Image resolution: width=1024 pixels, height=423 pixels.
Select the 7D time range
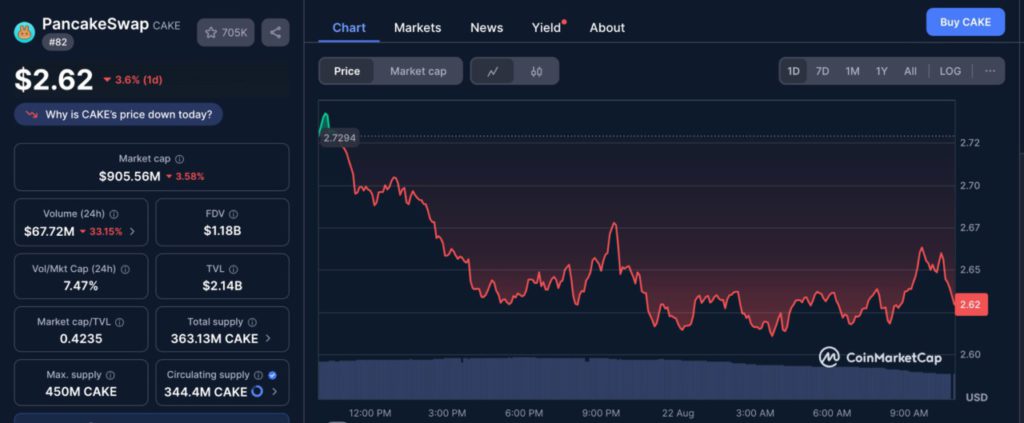click(822, 71)
